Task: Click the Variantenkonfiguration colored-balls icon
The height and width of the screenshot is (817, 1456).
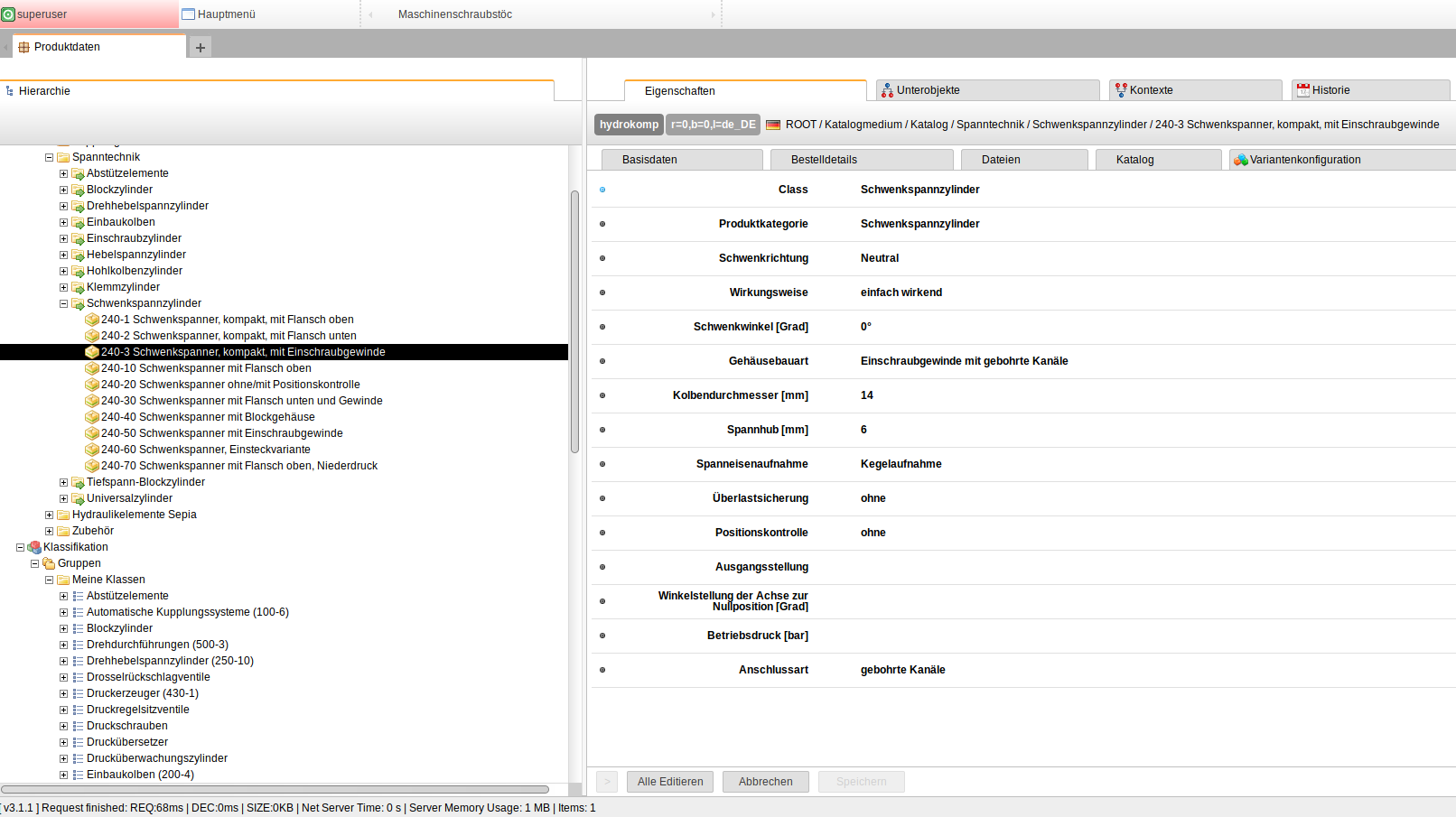Action: 1241,159
